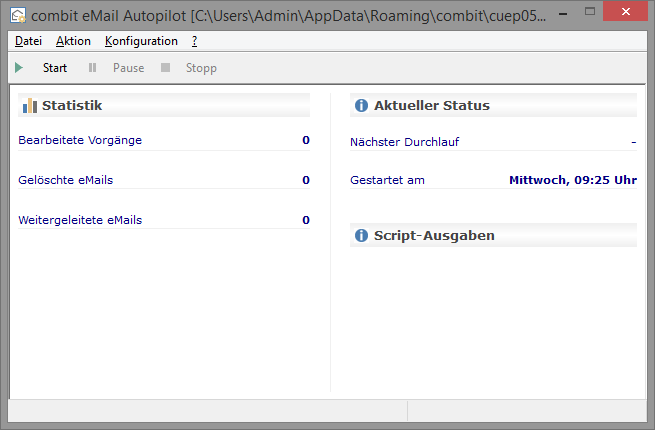Click the left status bar panel

click(207, 410)
